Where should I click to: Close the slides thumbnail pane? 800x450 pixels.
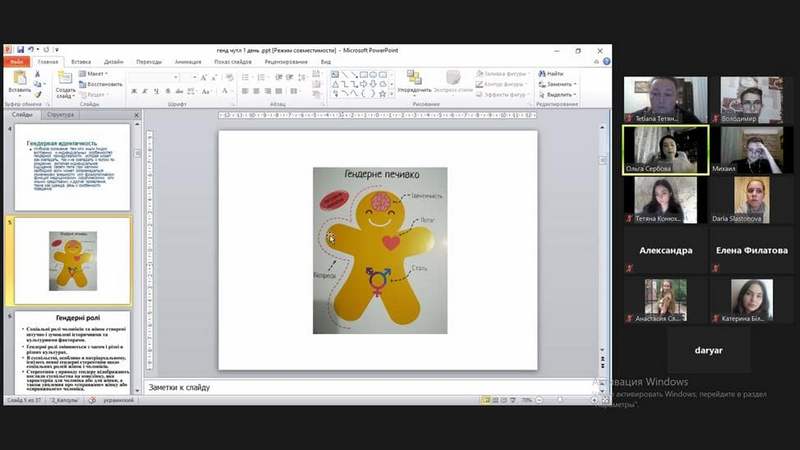pos(136,115)
